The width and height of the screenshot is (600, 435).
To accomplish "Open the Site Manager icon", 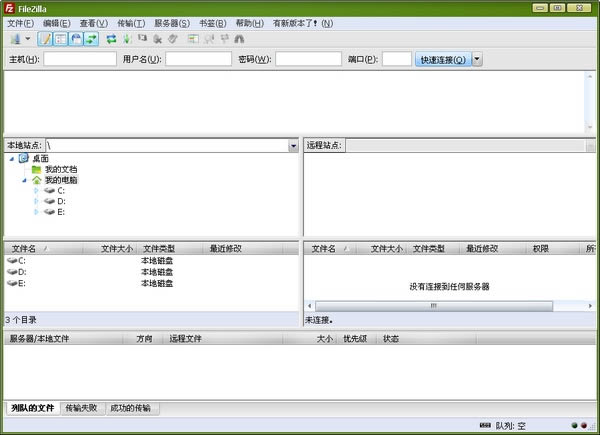I will point(16,39).
